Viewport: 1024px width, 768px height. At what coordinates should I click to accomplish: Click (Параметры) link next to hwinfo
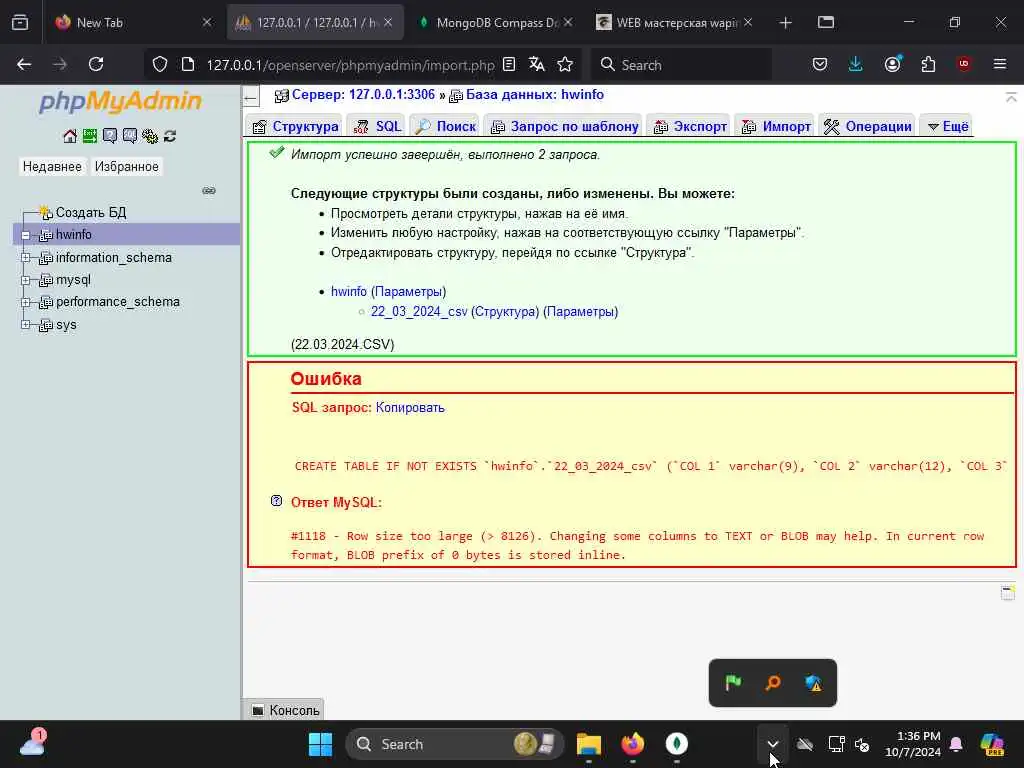pyautogui.click(x=409, y=291)
